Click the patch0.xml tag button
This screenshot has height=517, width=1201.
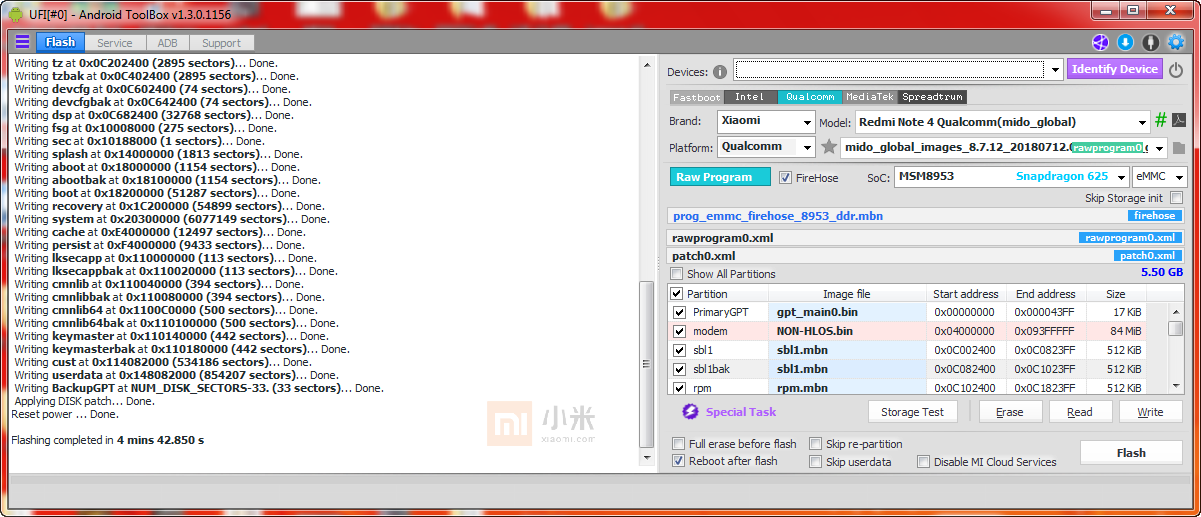tap(1146, 256)
